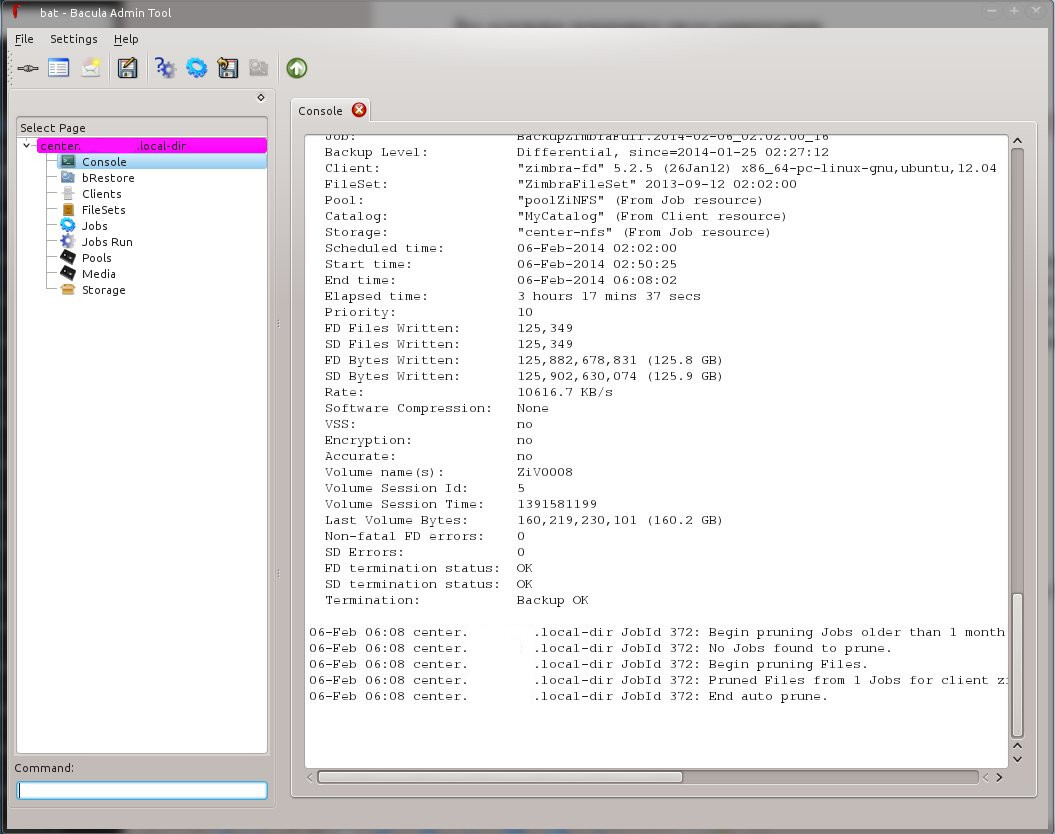
Task: Open bRestore page in tree
Action: tap(108, 178)
